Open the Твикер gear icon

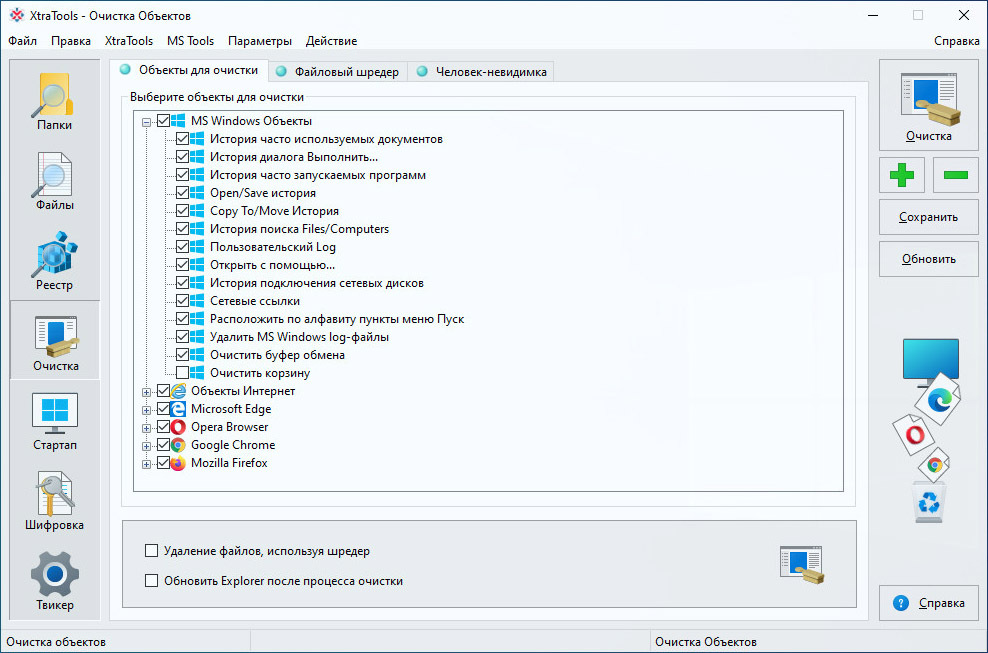click(x=54, y=581)
